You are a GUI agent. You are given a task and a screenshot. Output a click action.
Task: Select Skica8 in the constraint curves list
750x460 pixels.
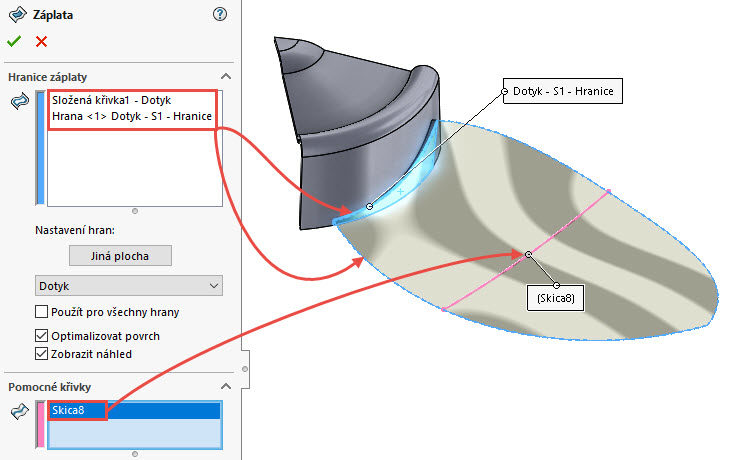point(134,410)
